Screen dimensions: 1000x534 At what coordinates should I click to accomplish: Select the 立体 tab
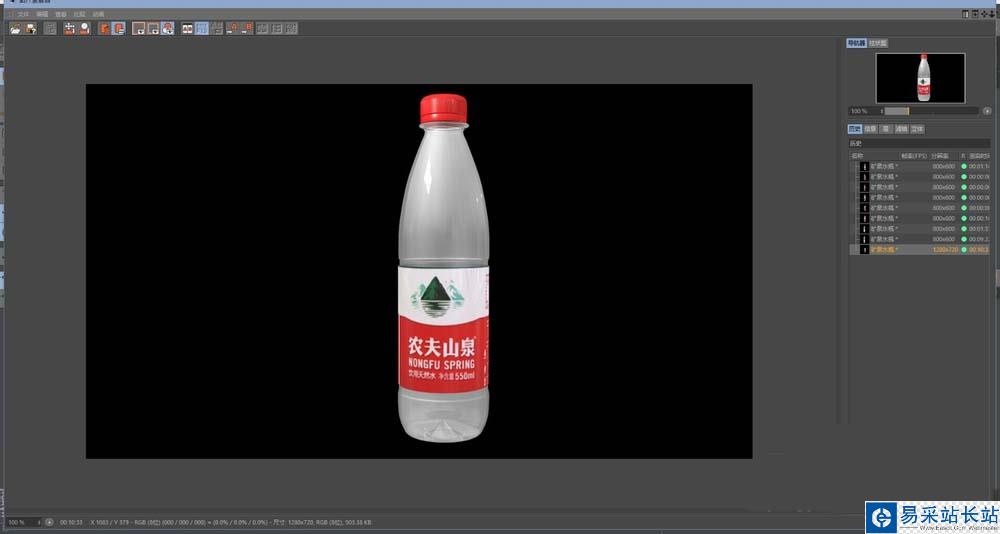click(x=917, y=129)
